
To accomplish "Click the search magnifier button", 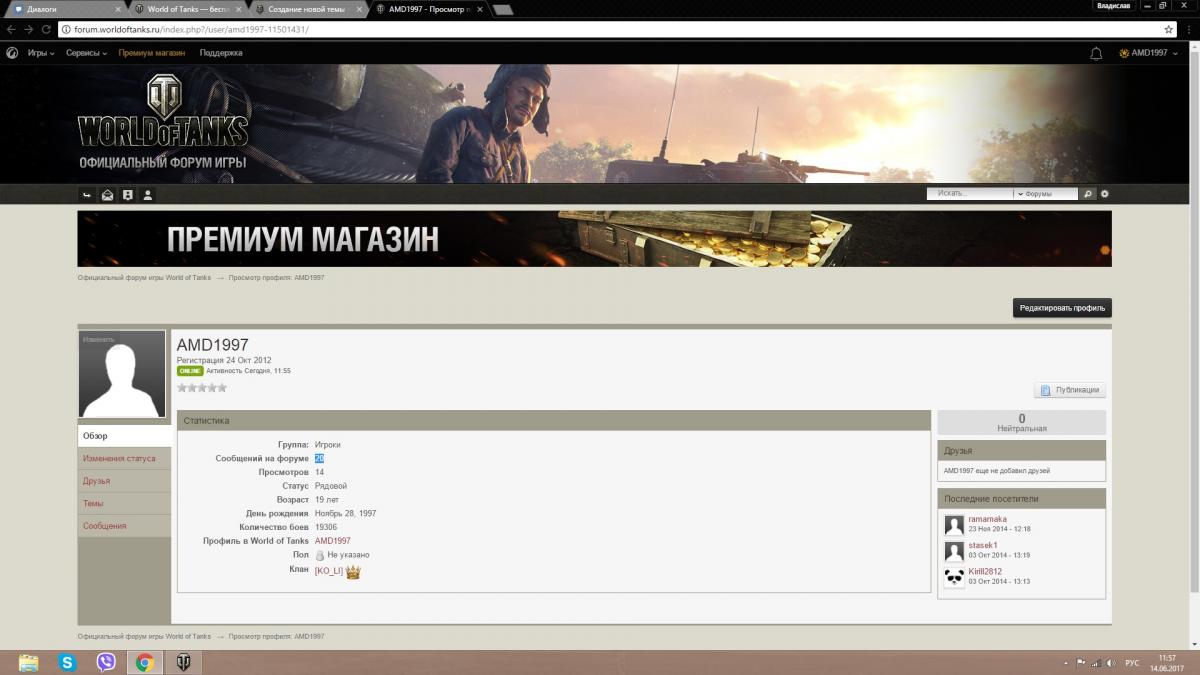I will coord(1089,194).
